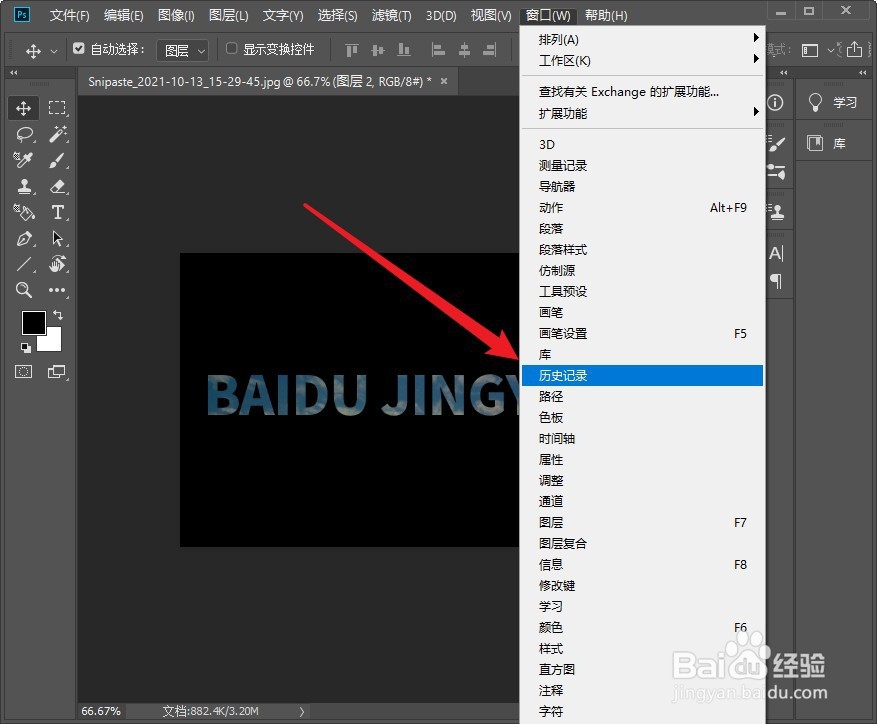Select the Magic Wand tool
This screenshot has height=724, width=877.
[x=57, y=134]
